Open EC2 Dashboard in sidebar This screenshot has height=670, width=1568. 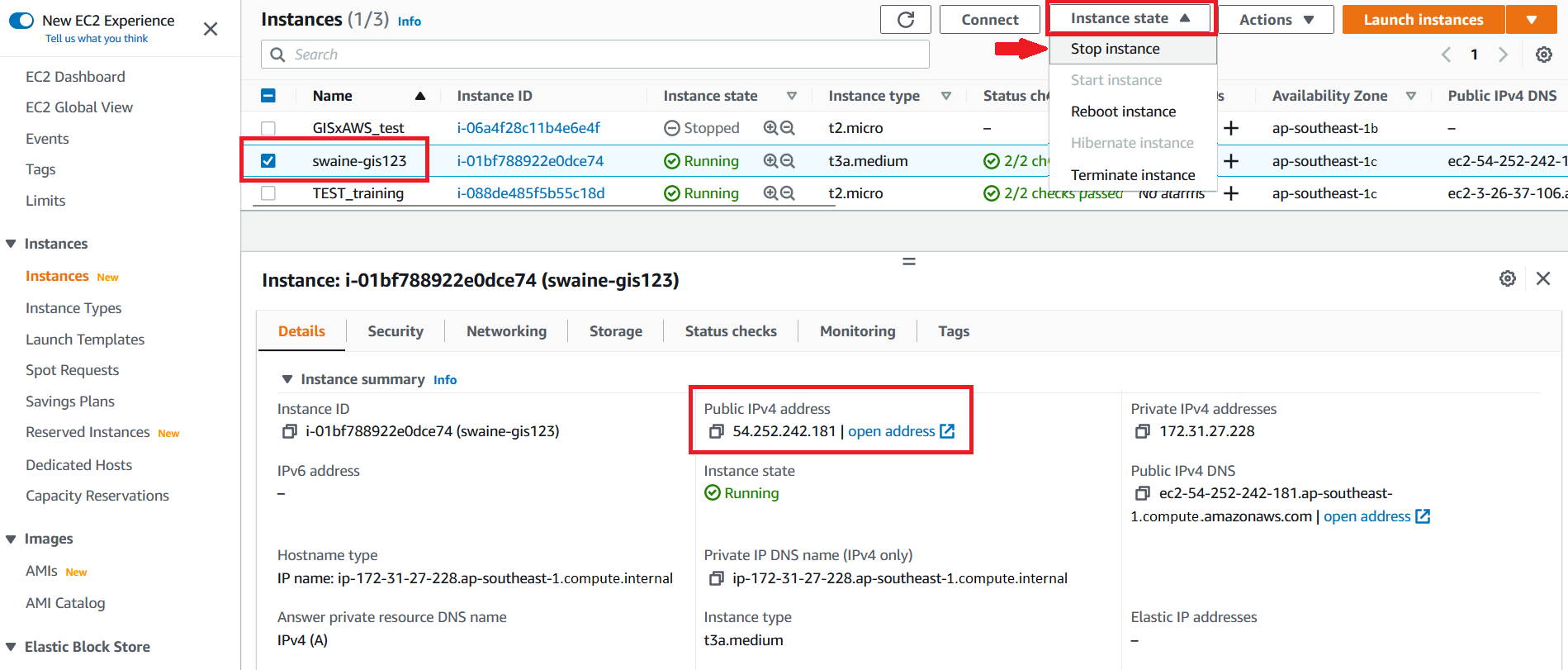pyautogui.click(x=75, y=77)
